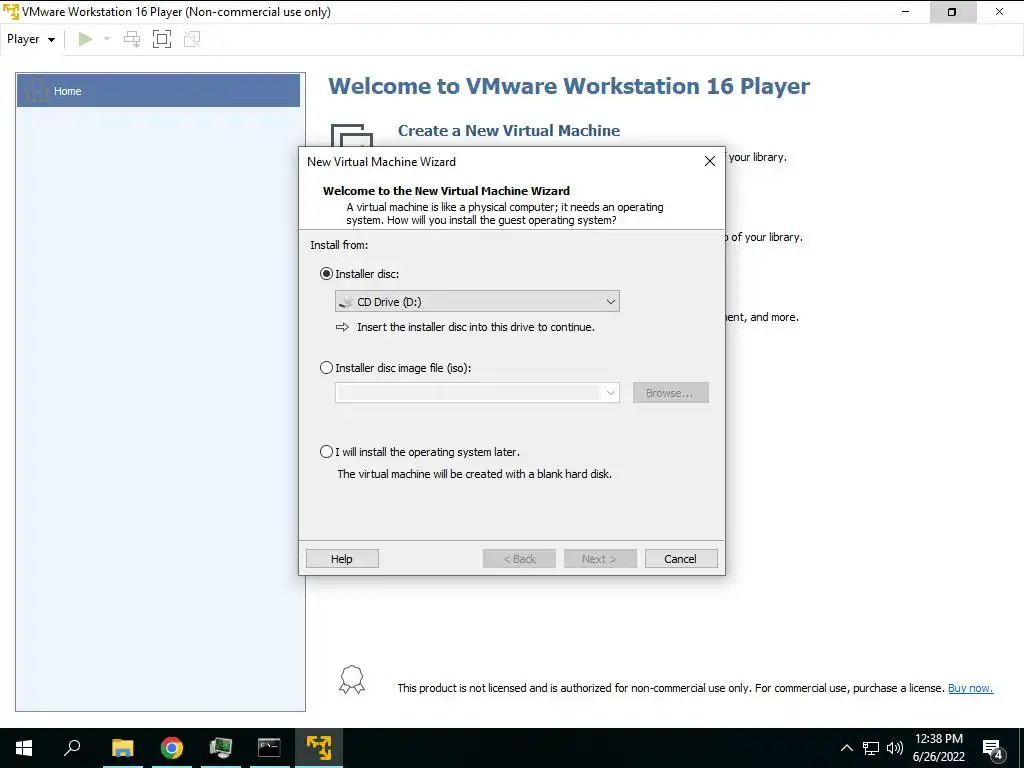The image size is (1024, 768).
Task: Click the network status tray icon
Action: (871, 748)
